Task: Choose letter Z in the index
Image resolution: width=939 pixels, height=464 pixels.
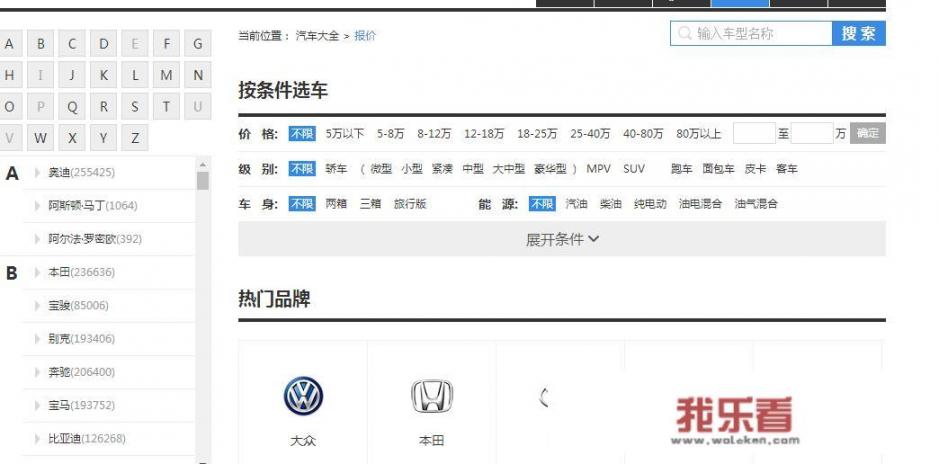Action: coord(135,138)
